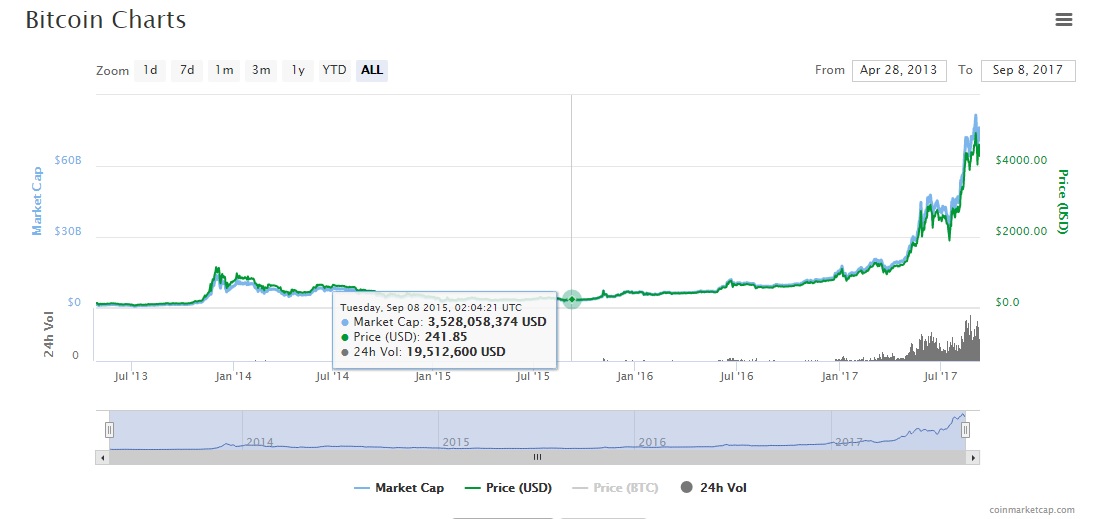Click the navigator scrollbar right arrow
Screen dimensions: 1111x519
[973, 458]
